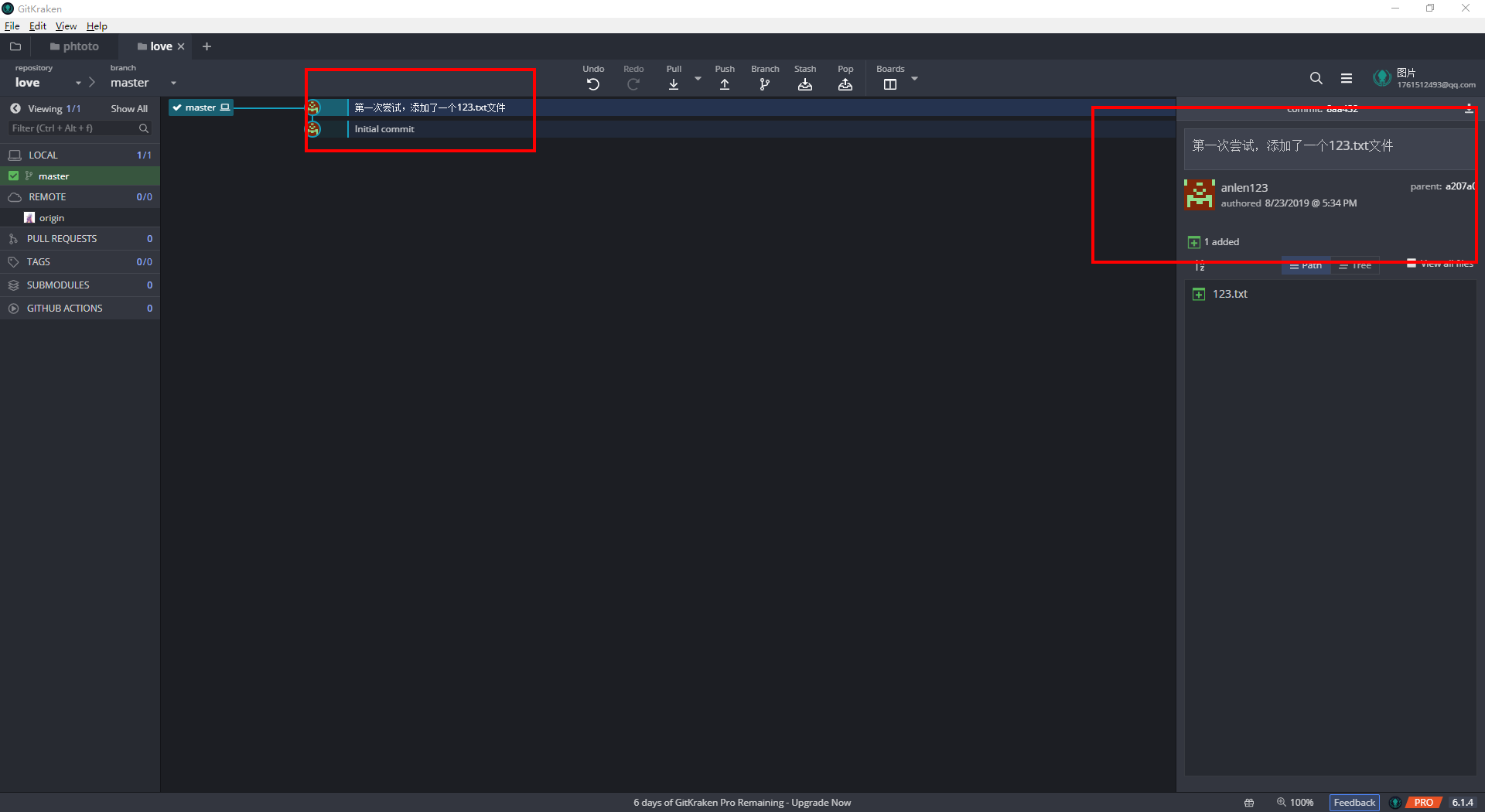Toggle the master branch checkbox in sidebar
The height and width of the screenshot is (812, 1485).
13,176
